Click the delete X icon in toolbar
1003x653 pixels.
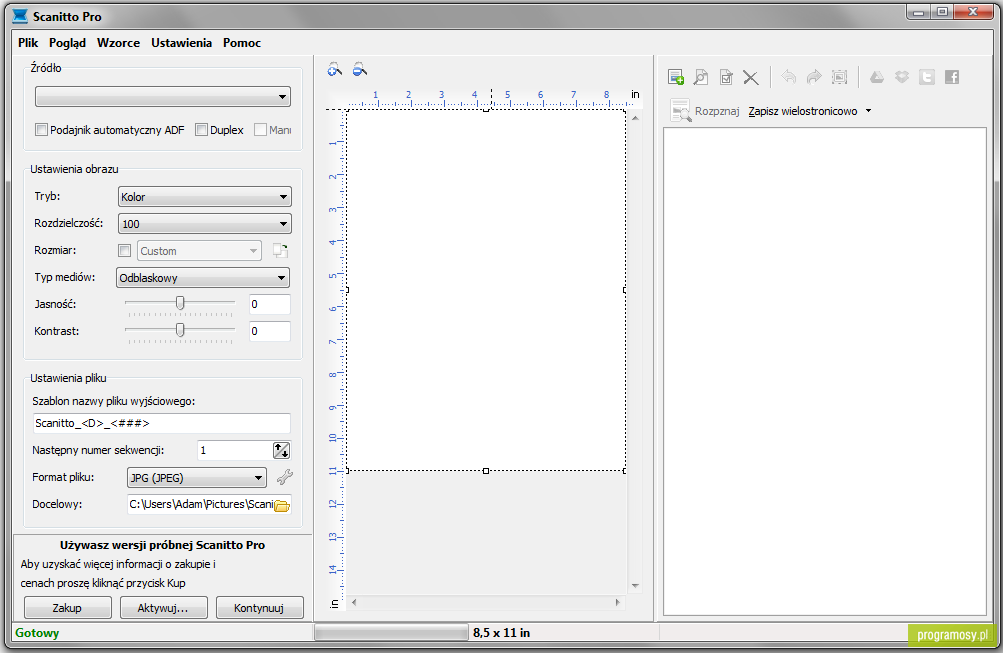[x=751, y=78]
